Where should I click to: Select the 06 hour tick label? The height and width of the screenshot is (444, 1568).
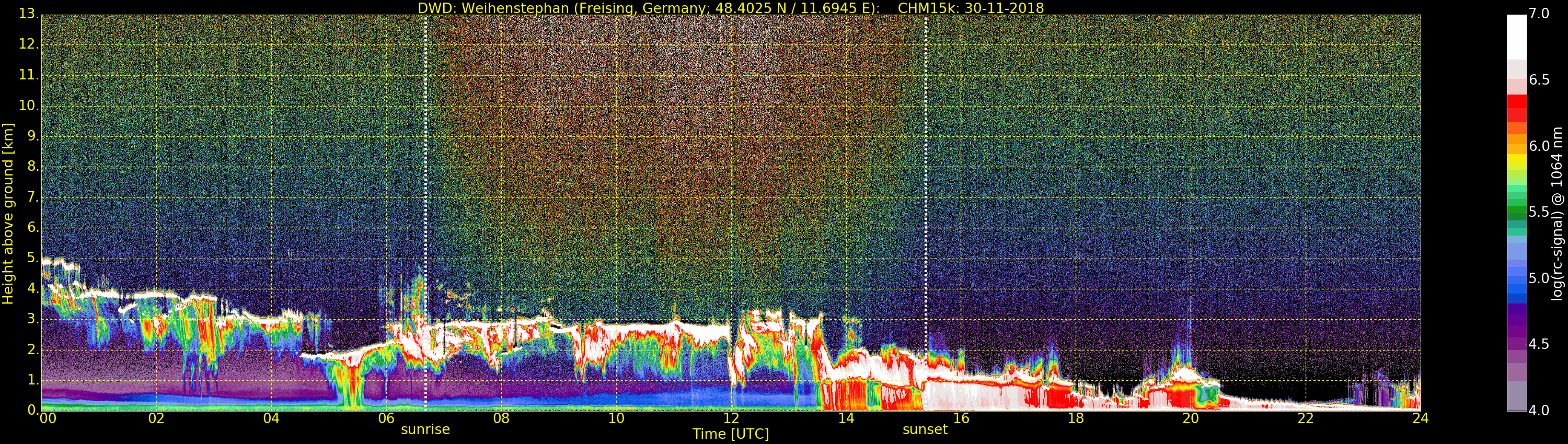[x=387, y=418]
